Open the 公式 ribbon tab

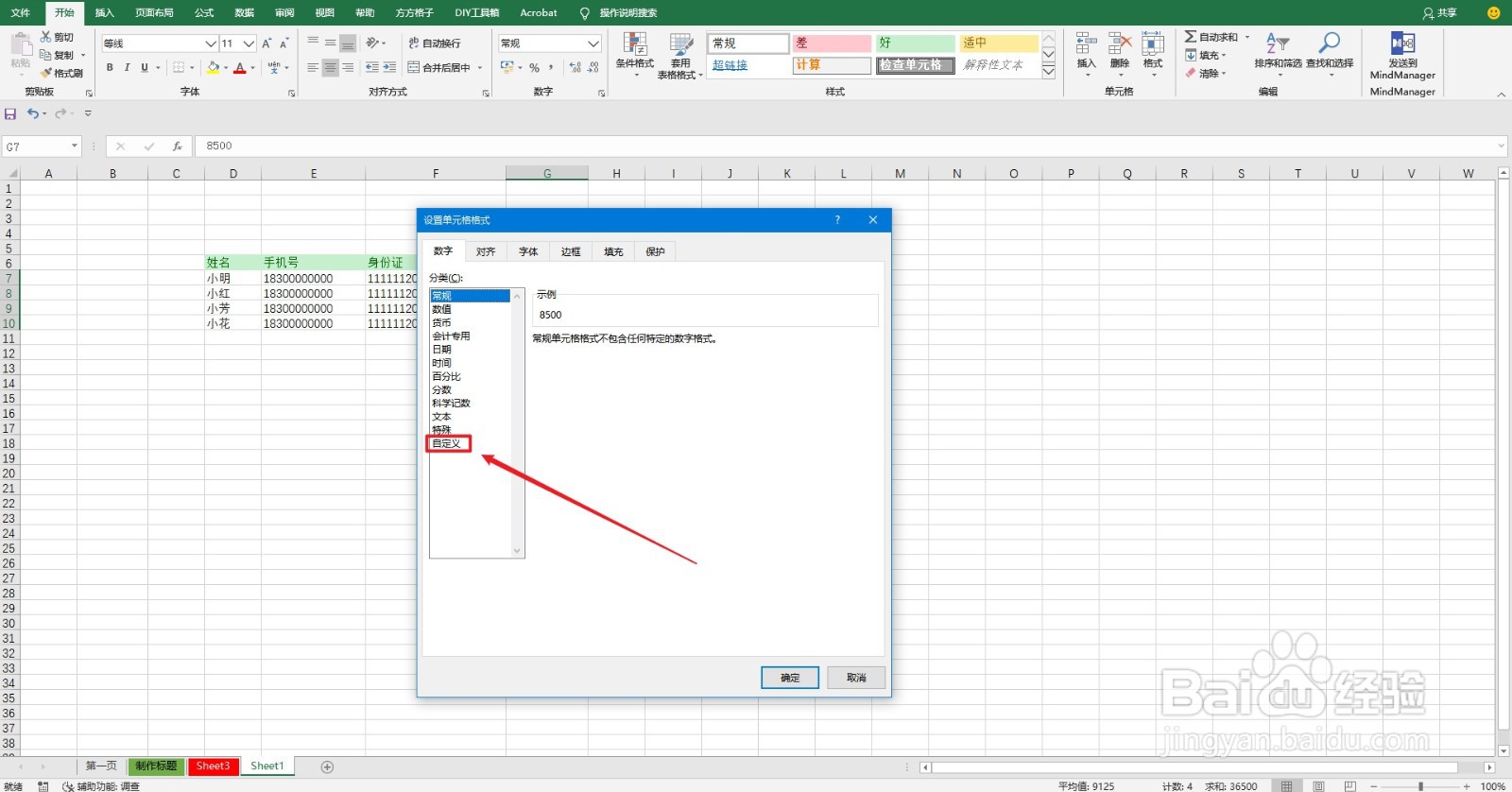coord(204,13)
